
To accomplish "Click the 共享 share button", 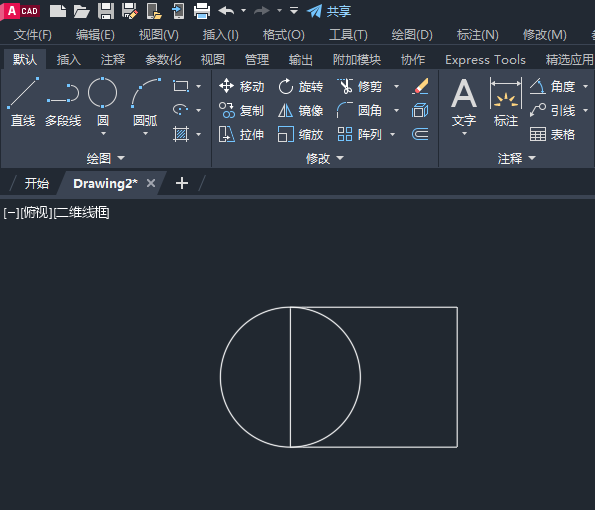I will 329,11.
